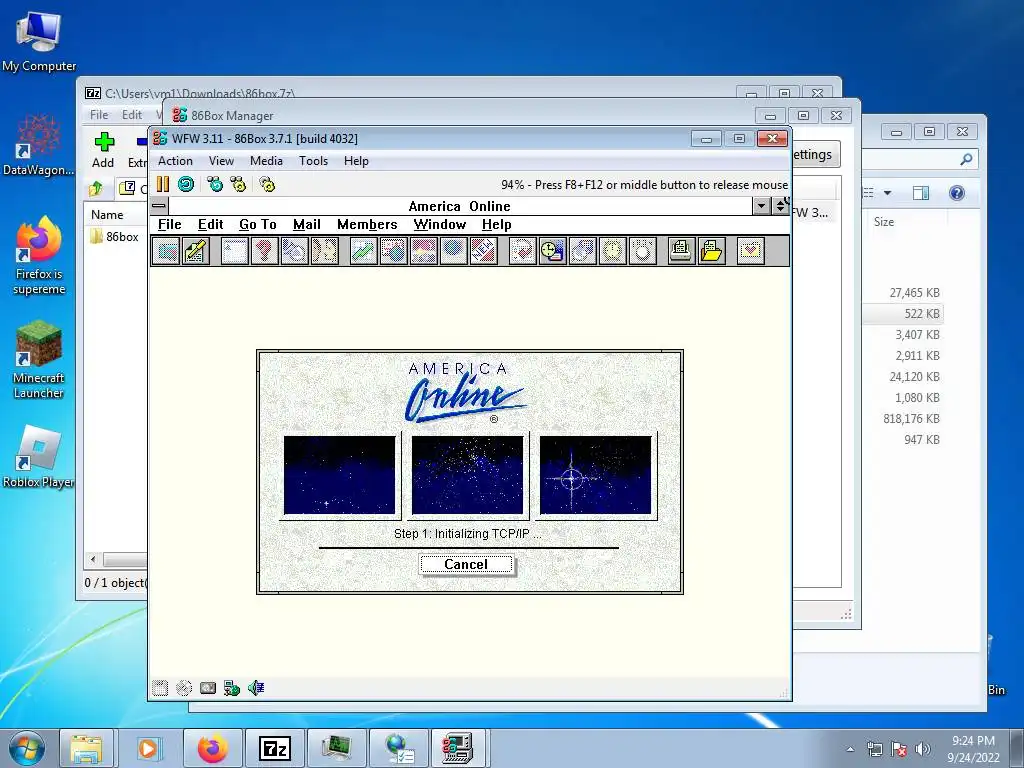
Task: Click the Start button
Action: pyautogui.click(x=26, y=748)
